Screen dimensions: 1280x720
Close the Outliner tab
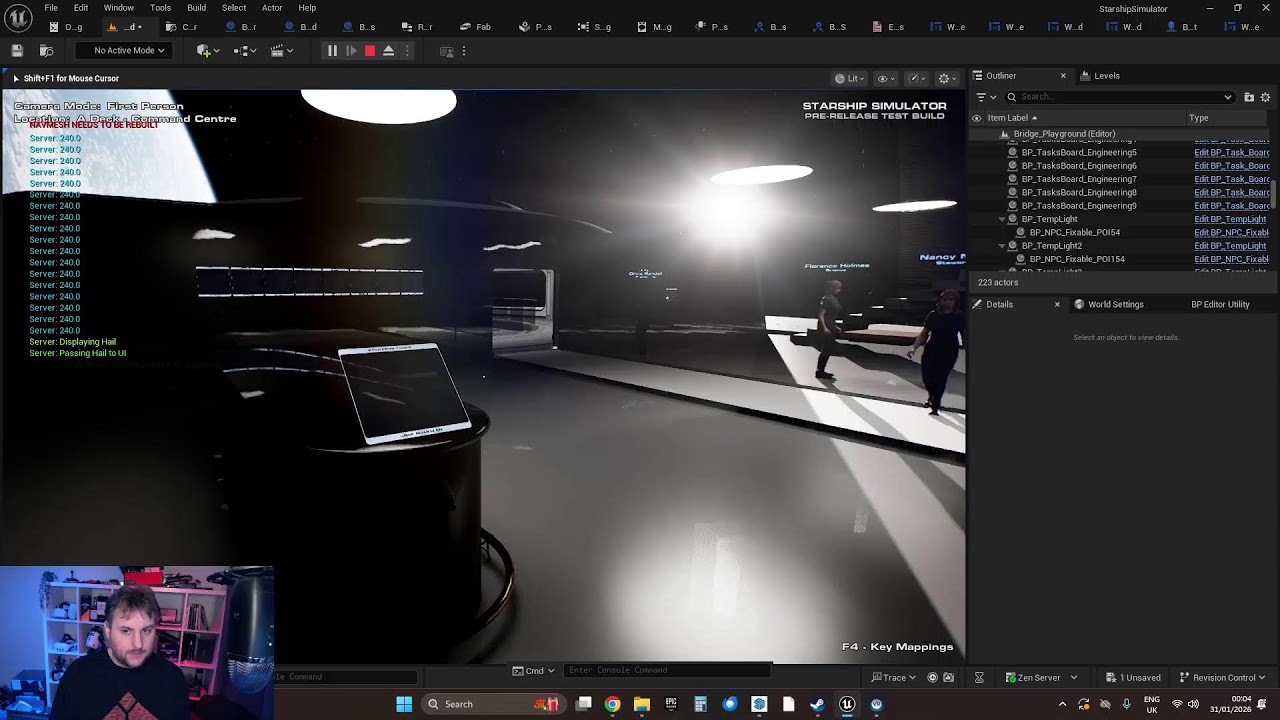(1063, 76)
